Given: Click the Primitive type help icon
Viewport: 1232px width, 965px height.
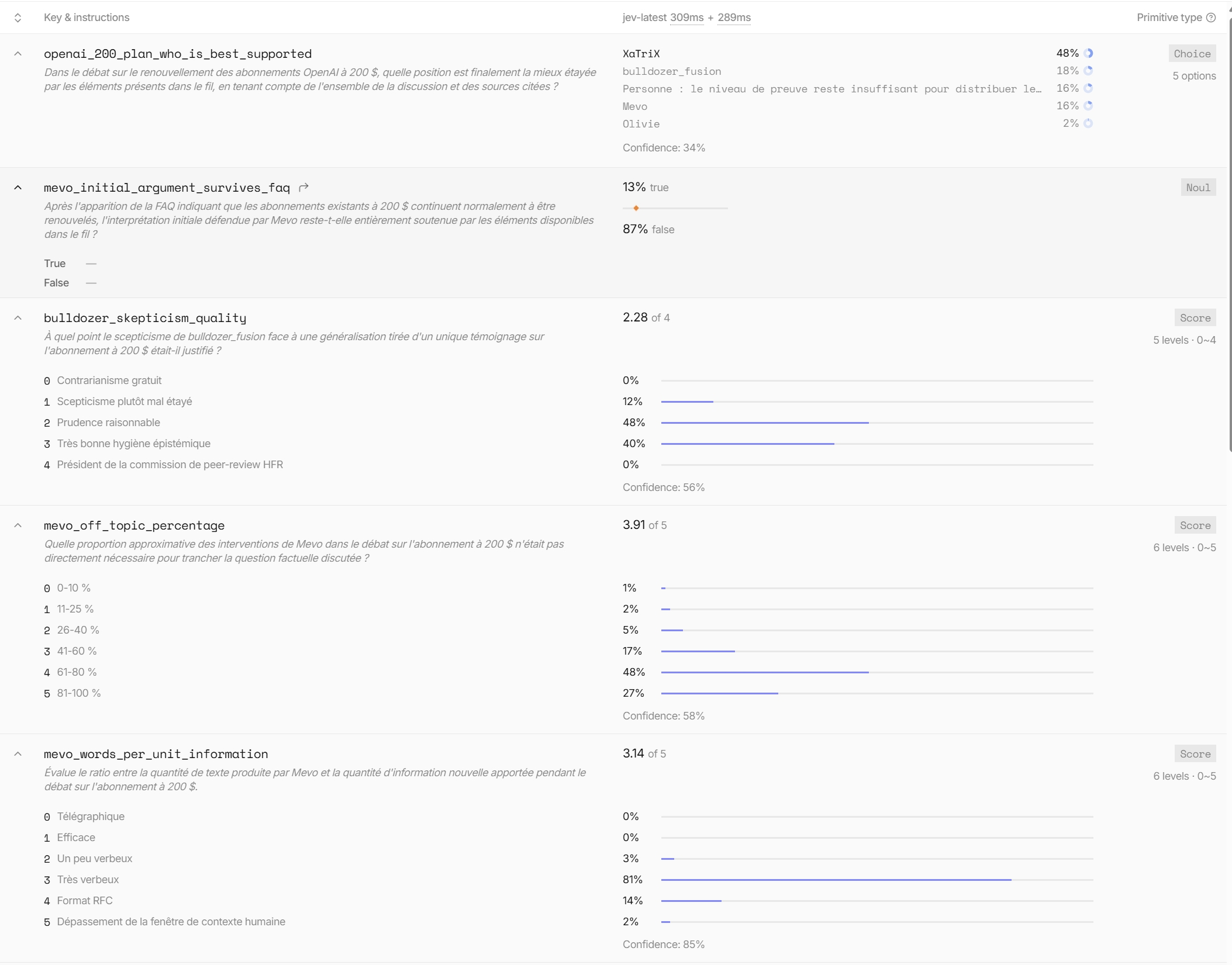Looking at the screenshot, I should [1211, 18].
